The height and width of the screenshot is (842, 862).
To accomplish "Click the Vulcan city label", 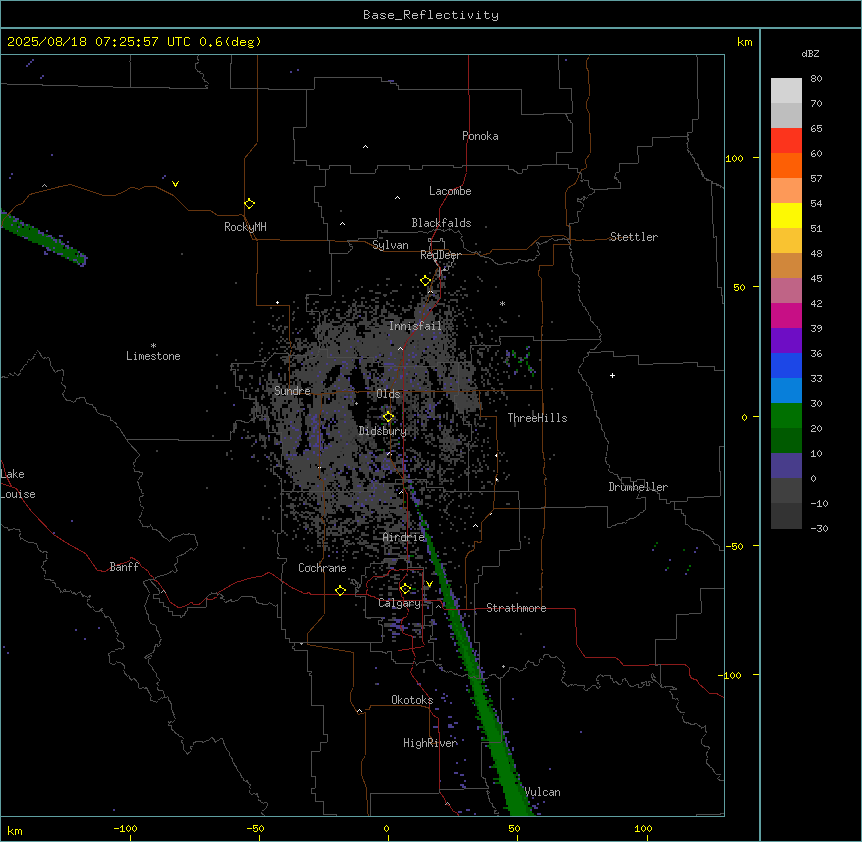I will click(542, 792).
